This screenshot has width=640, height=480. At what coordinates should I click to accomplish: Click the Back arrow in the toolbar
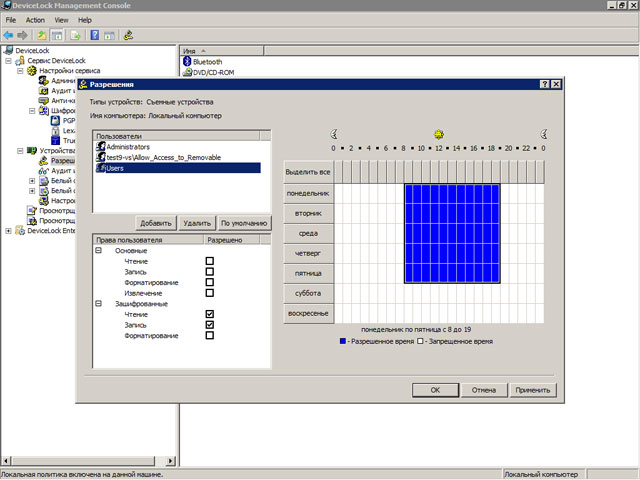tap(8, 35)
